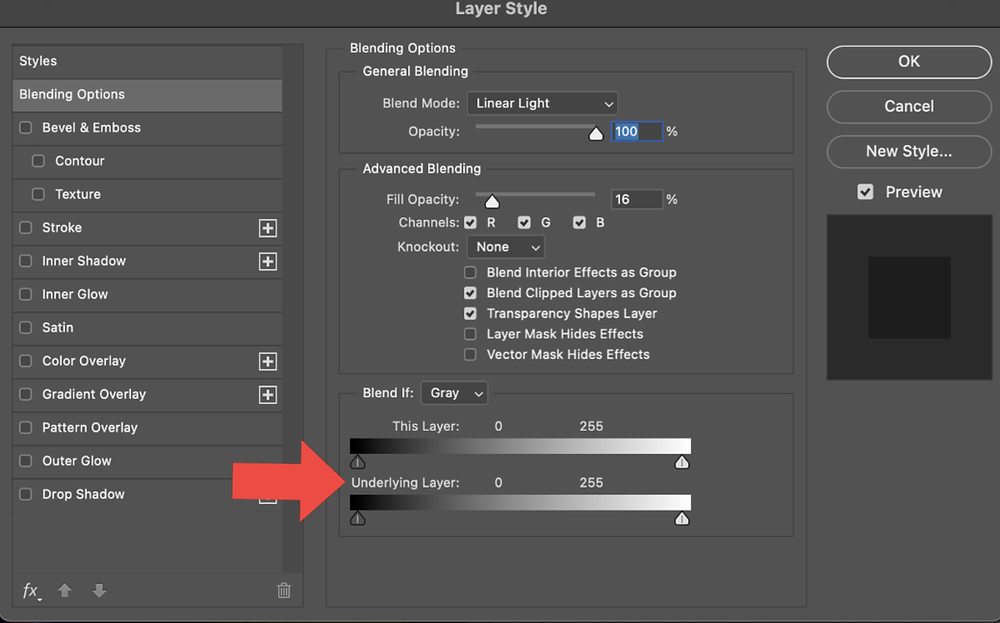Viewport: 1000px width, 623px height.
Task: Check Layer Mask Hides Effects
Action: pos(470,334)
